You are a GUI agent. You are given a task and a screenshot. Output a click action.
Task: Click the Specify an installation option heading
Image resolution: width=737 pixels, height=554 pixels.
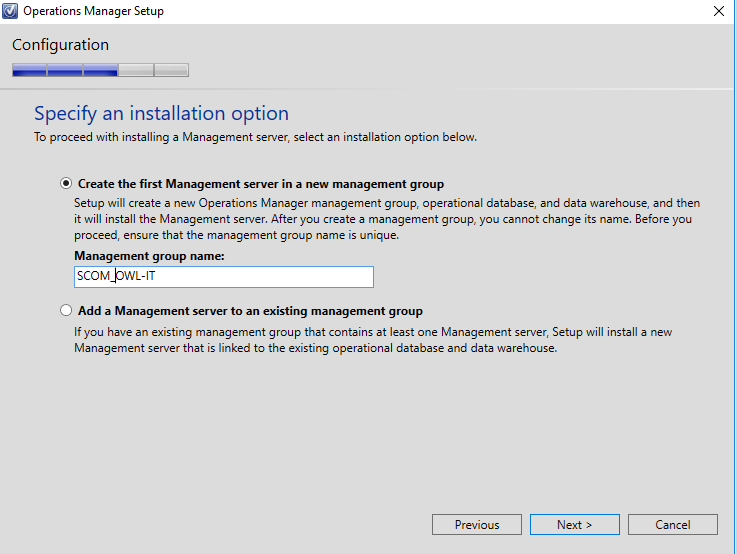161,113
